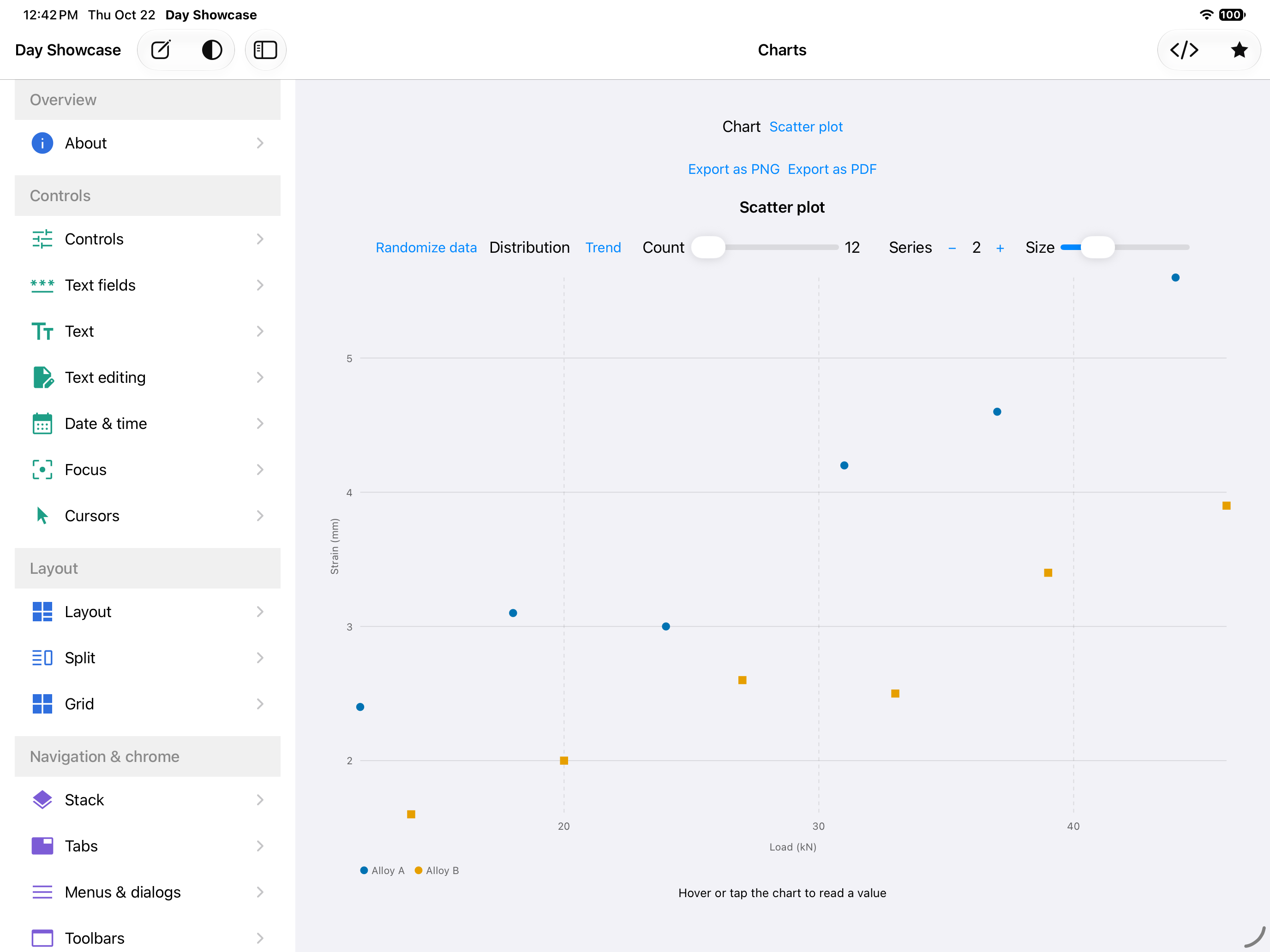Tap the compose (edit) icon
The image size is (1270, 952).
161,50
